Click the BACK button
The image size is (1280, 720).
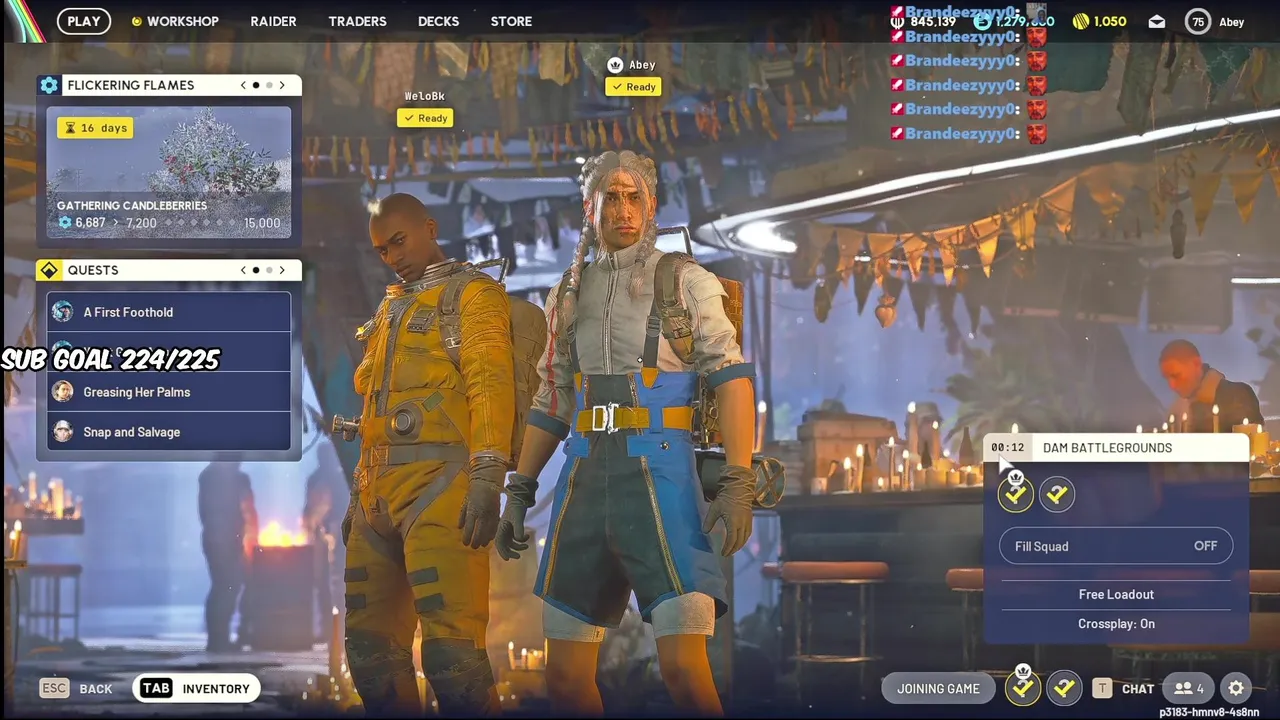point(96,689)
